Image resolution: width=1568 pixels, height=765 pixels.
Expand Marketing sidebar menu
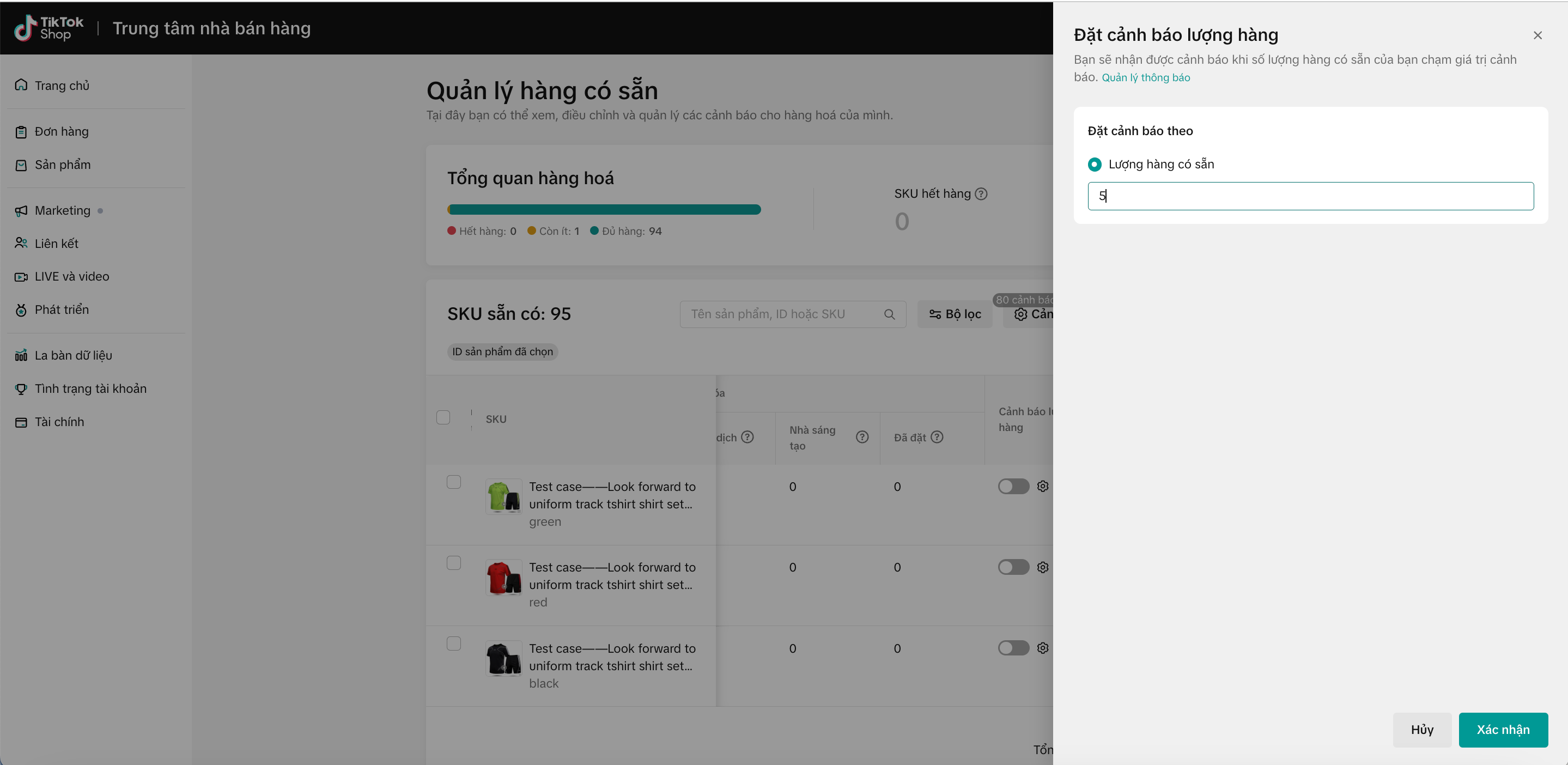click(x=62, y=210)
